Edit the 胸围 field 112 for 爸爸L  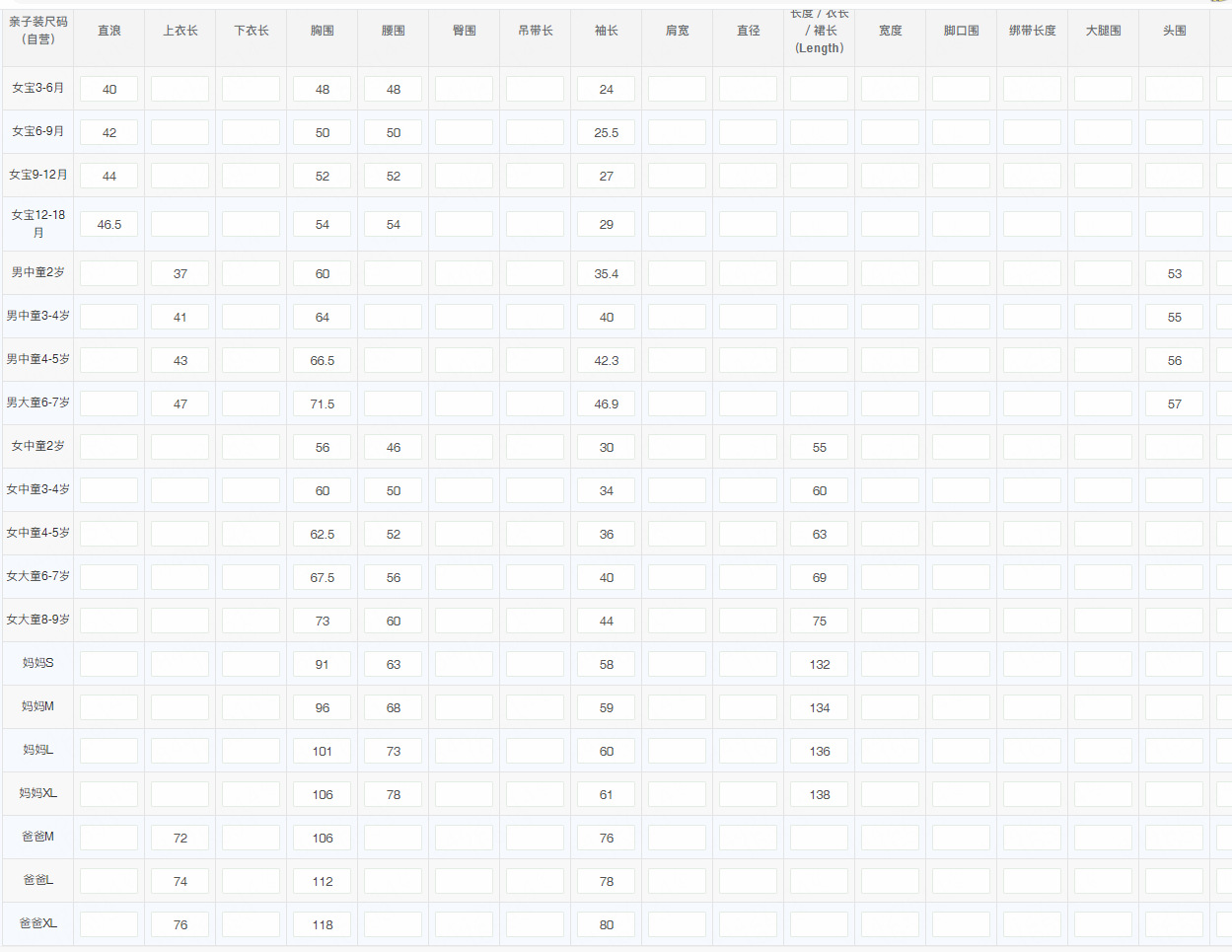pos(323,881)
